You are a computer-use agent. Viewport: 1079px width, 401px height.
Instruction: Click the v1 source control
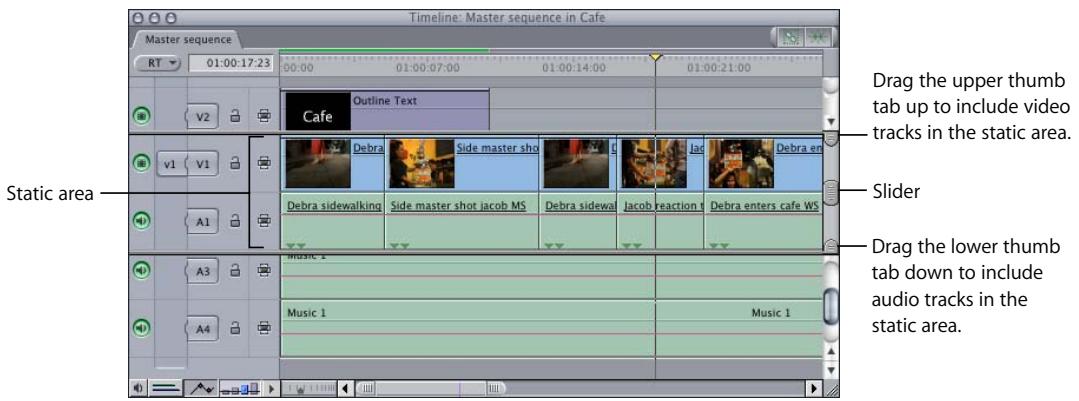point(170,164)
